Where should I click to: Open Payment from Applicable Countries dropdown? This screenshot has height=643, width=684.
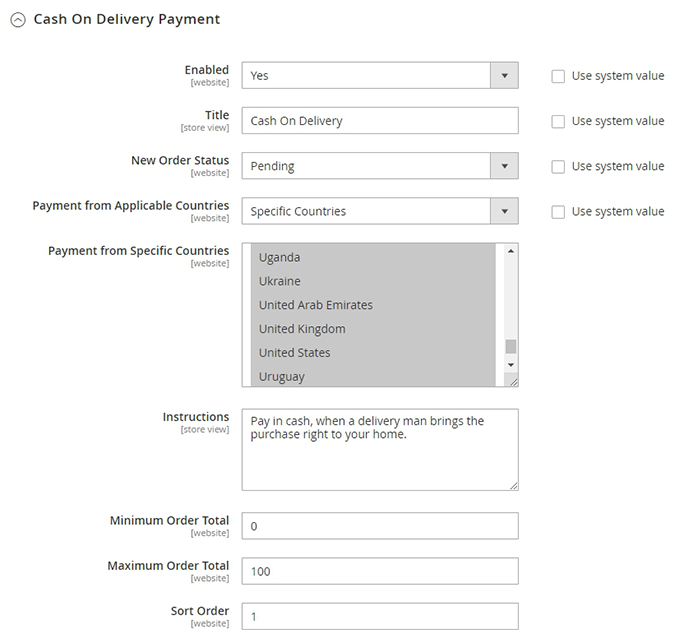[380, 211]
